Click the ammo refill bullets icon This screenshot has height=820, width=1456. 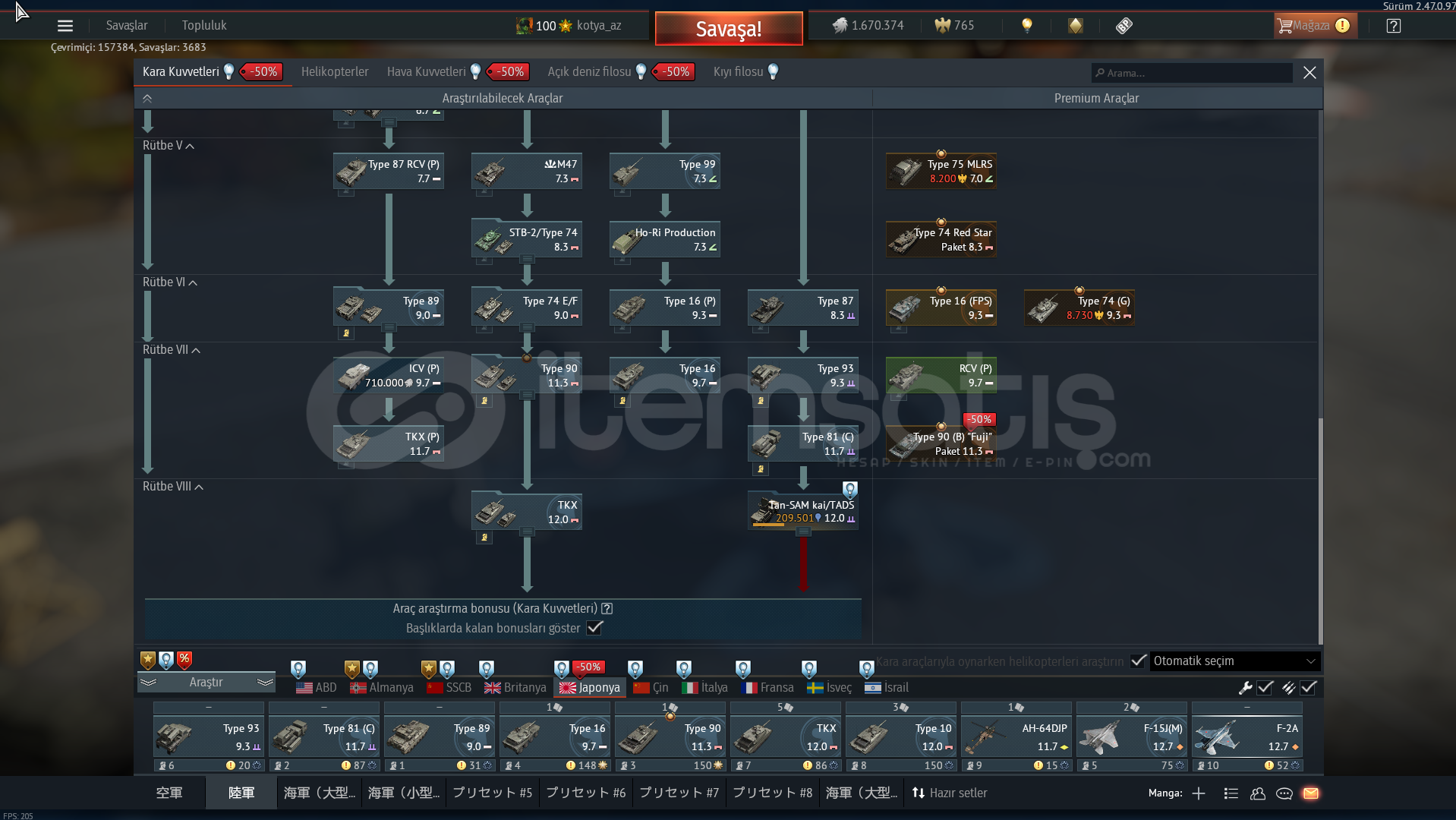click(x=1288, y=688)
